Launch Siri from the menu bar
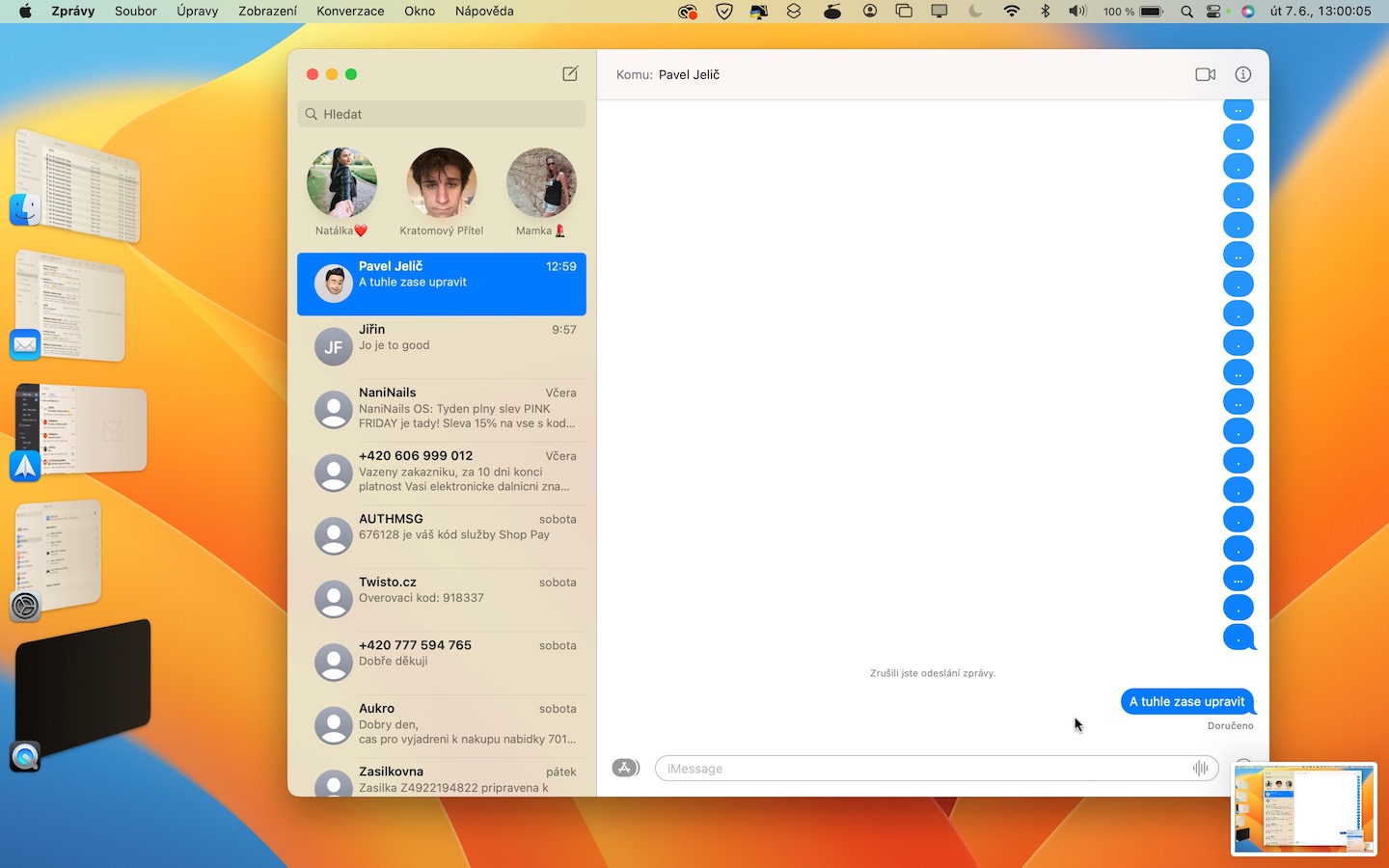This screenshot has height=868, width=1389. pos(1247,12)
